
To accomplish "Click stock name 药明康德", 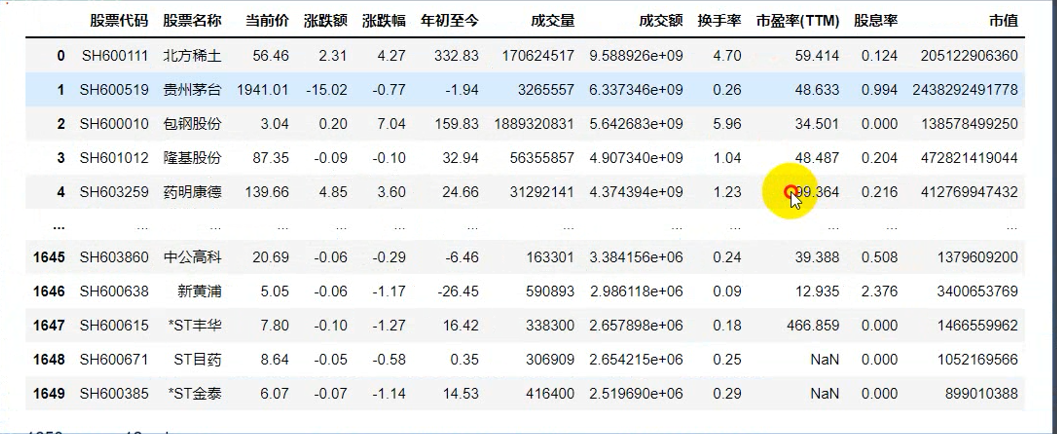I will (192, 192).
